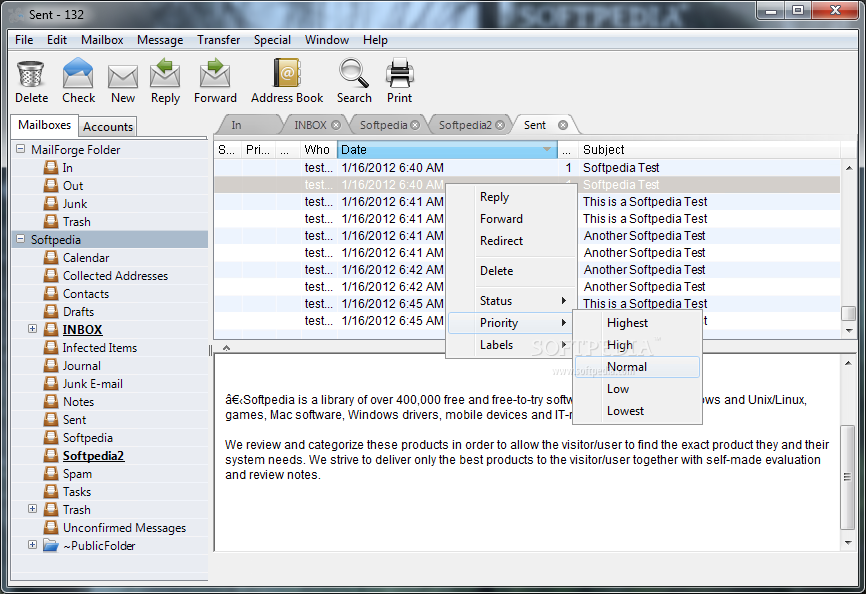The width and height of the screenshot is (866, 594).
Task: Click the Date column sort arrow
Action: 547,150
